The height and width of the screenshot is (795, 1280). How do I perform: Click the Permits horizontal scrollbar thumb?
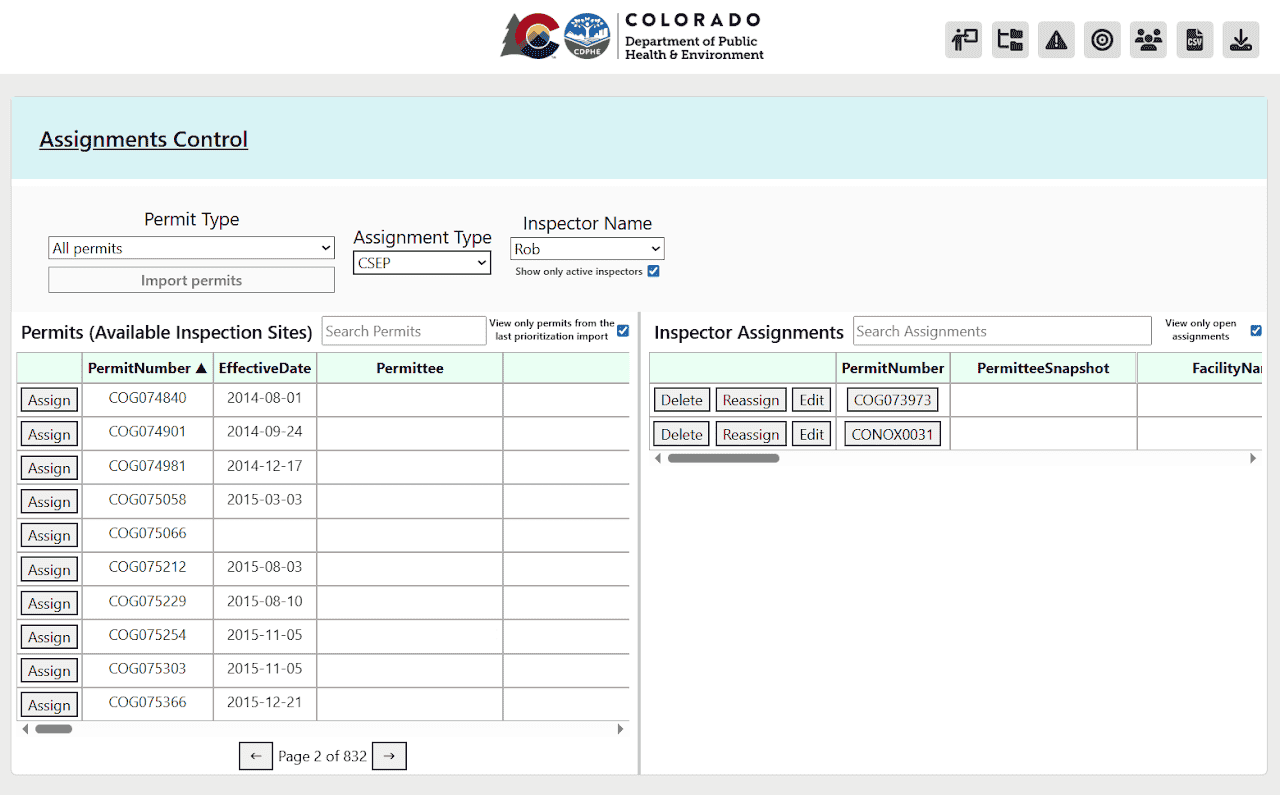click(x=54, y=729)
